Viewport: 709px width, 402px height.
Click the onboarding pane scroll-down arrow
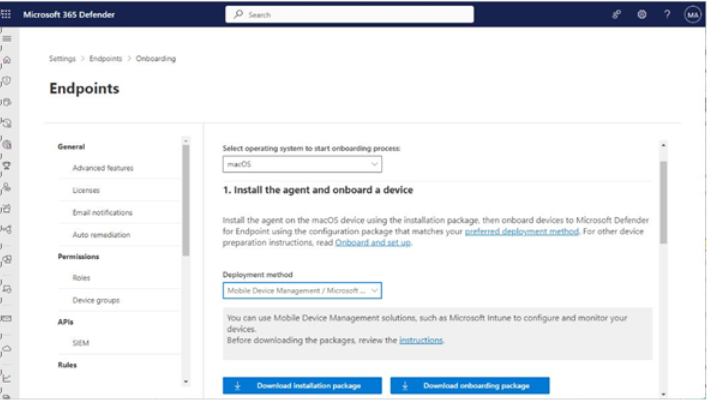[x=663, y=394]
